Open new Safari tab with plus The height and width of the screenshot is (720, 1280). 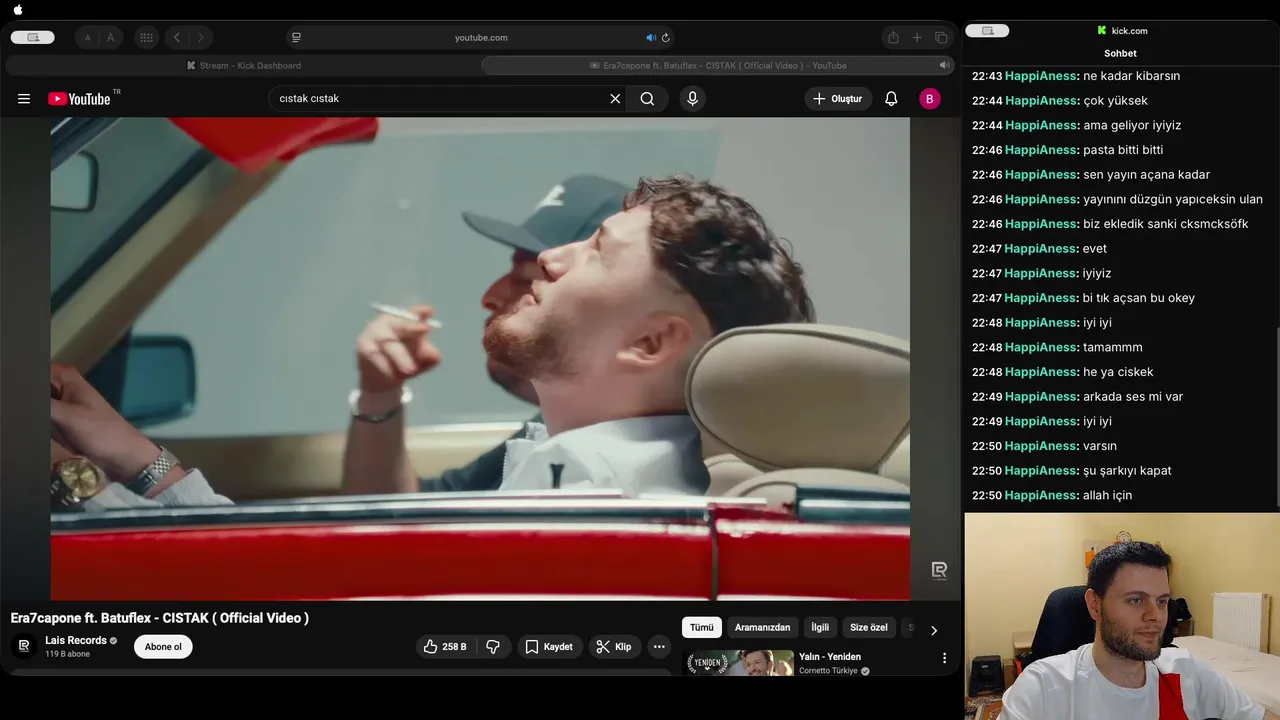[x=917, y=38]
